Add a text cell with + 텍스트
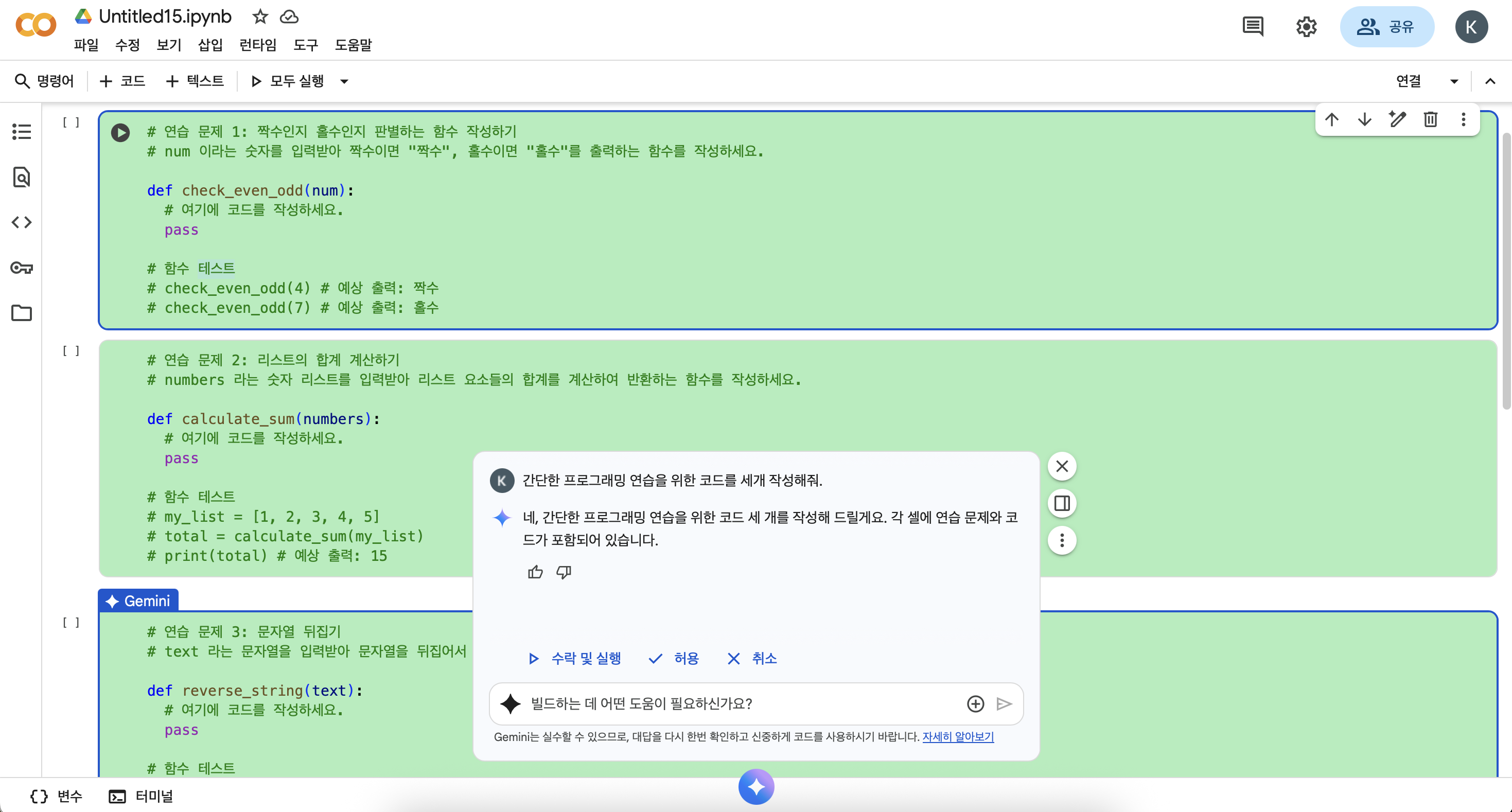Viewport: 1512px width, 812px height. coord(195,81)
